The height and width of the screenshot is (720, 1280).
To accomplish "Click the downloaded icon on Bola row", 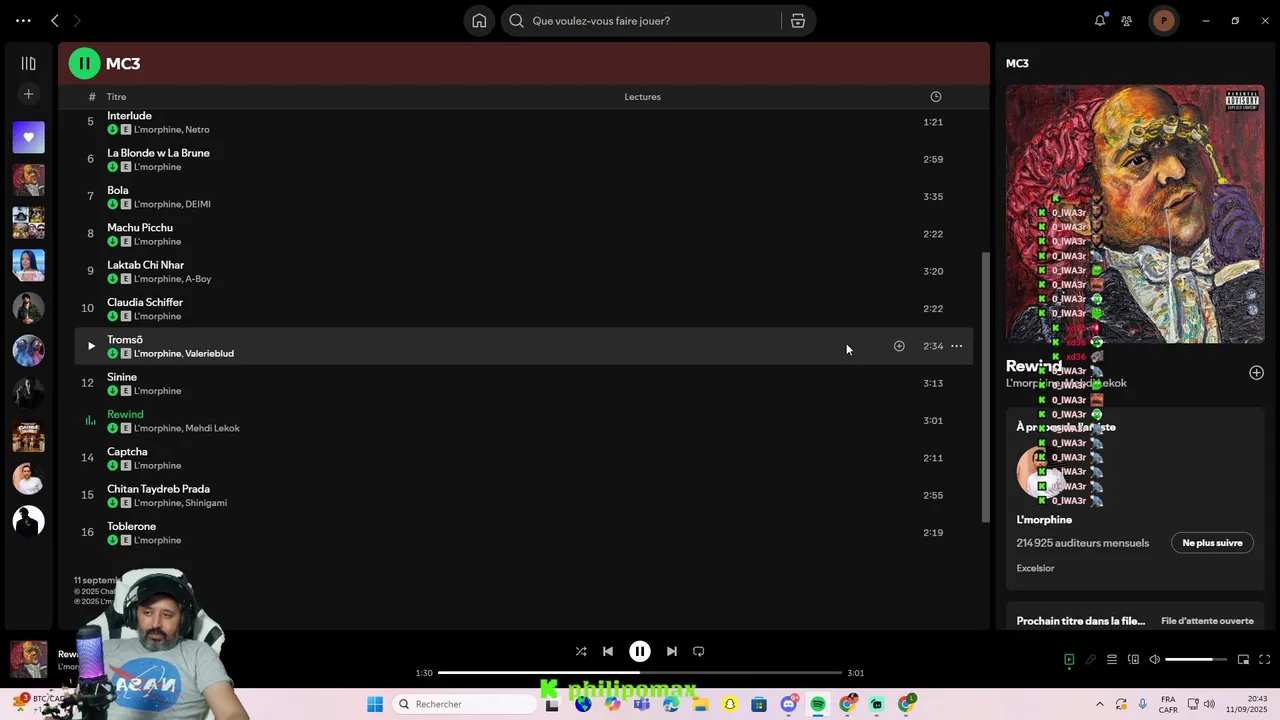I will click(113, 204).
